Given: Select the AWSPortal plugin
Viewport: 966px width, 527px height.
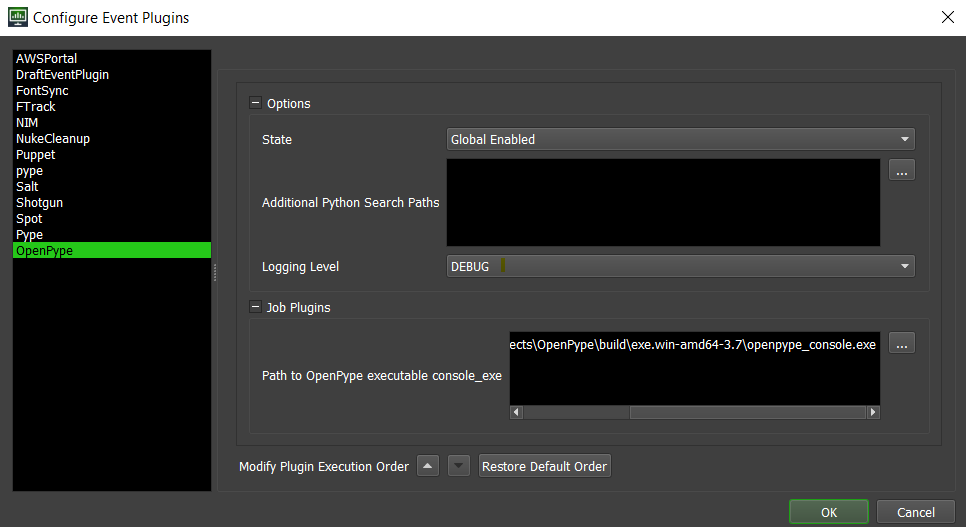Looking at the screenshot, I should coord(46,59).
